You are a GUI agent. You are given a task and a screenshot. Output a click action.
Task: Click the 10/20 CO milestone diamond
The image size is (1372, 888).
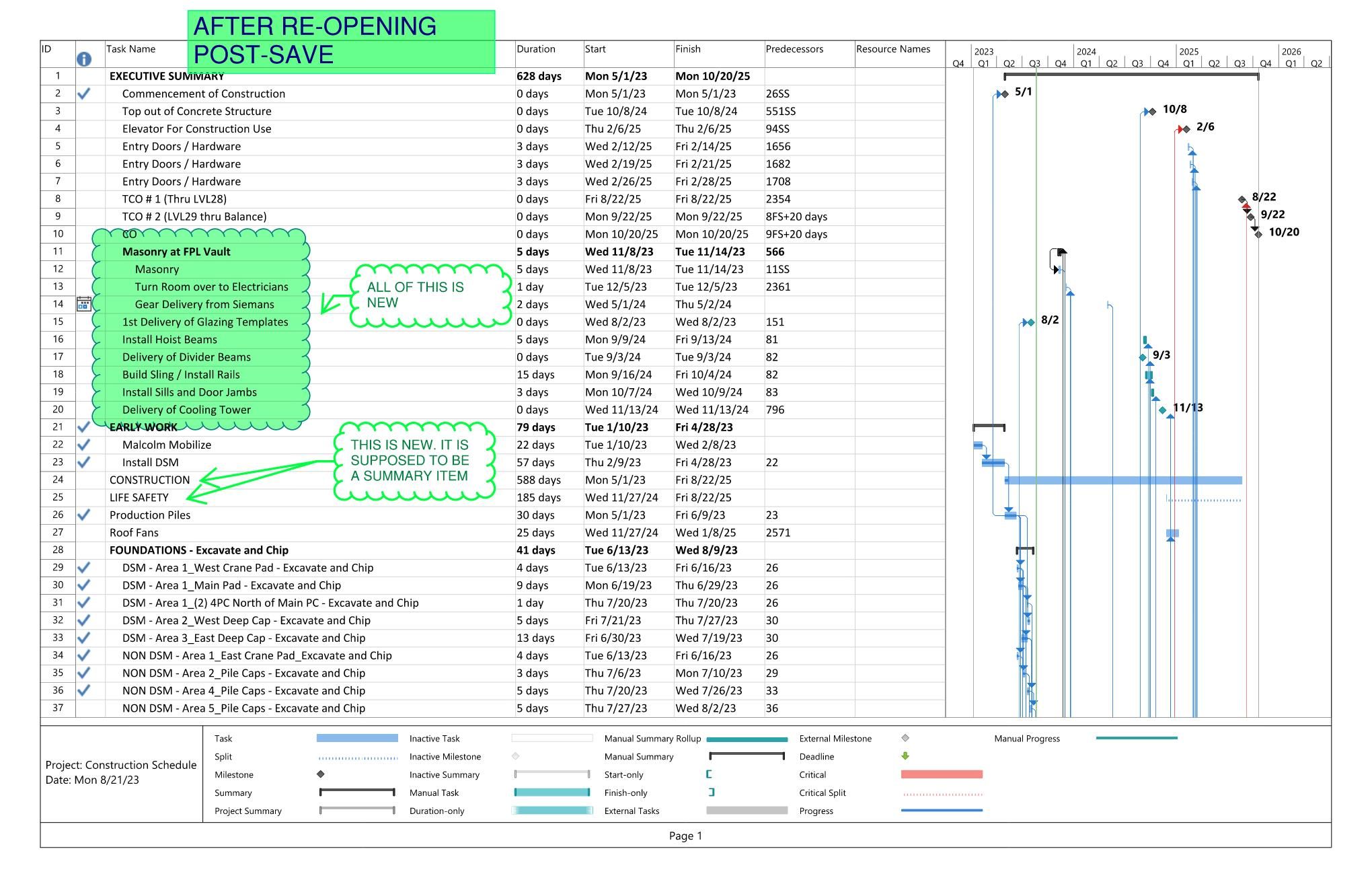coord(1258,234)
